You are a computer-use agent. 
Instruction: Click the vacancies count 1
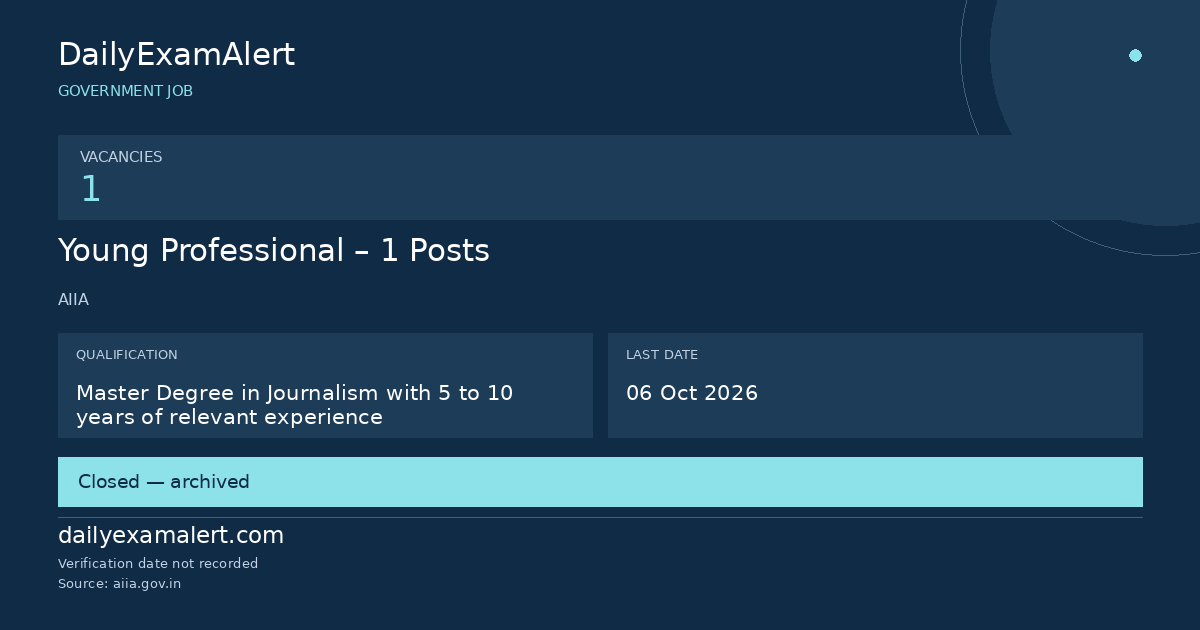pyautogui.click(x=91, y=189)
